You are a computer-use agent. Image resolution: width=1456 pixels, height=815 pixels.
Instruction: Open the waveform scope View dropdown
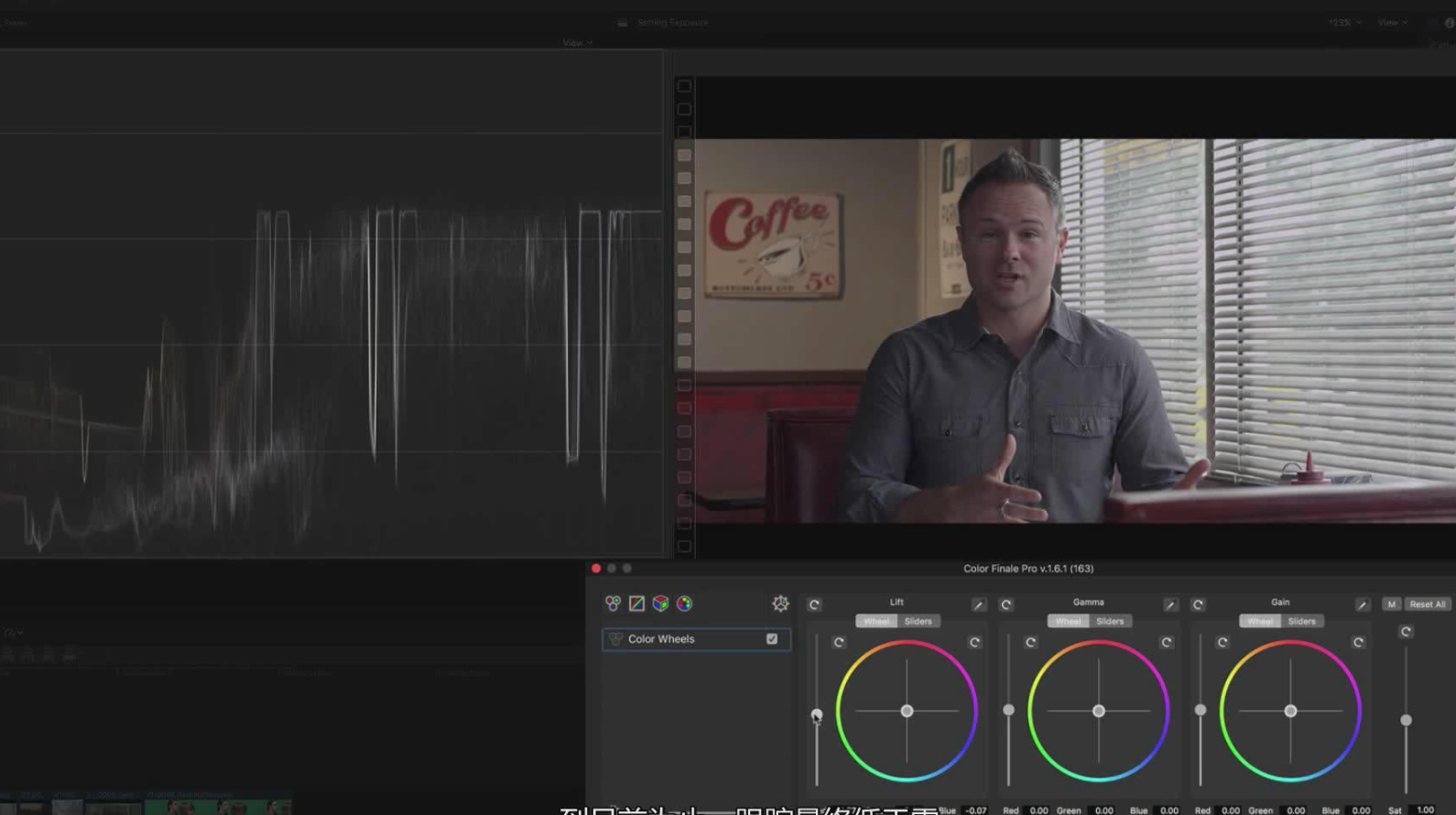click(x=577, y=43)
